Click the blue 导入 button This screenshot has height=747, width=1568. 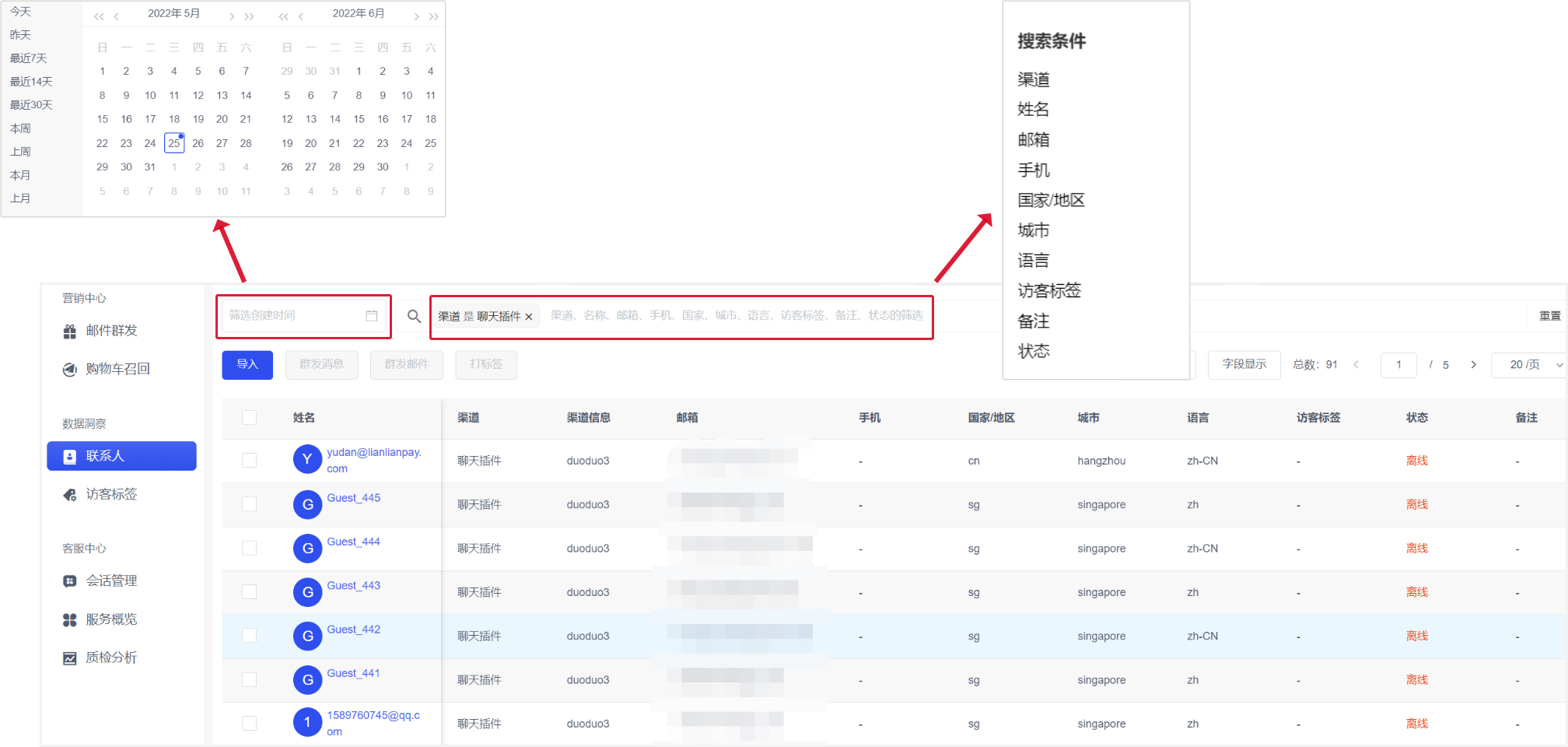[247, 365]
